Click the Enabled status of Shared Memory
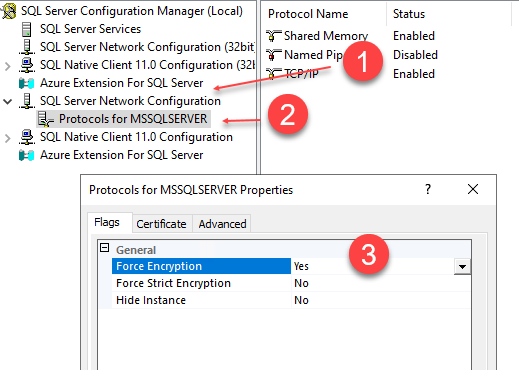 (414, 36)
